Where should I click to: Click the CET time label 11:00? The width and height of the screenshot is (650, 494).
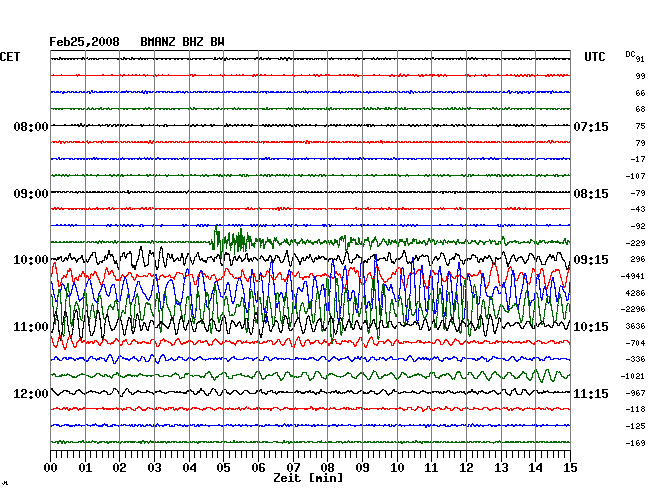click(x=31, y=327)
